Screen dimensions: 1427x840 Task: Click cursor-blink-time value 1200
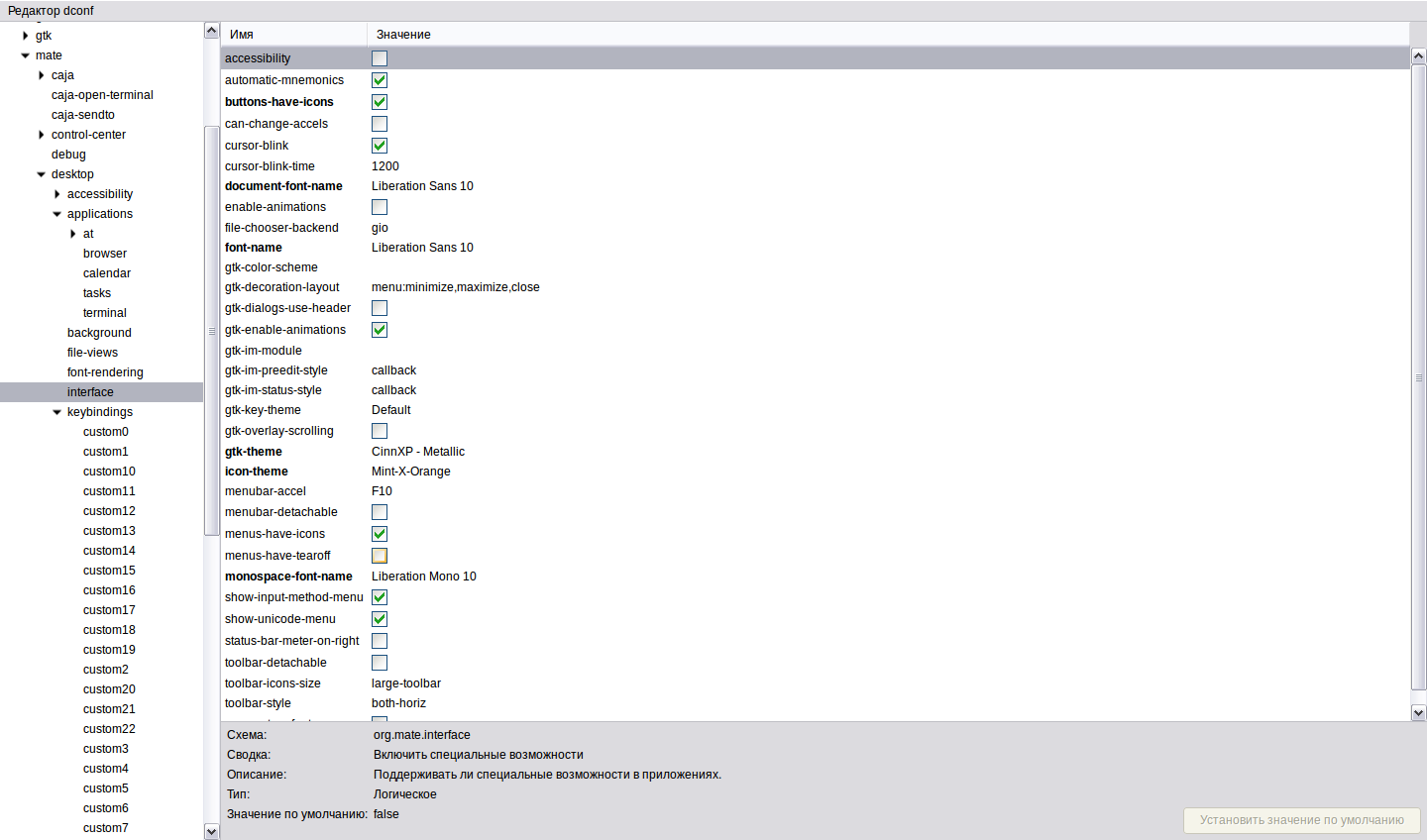coord(385,166)
